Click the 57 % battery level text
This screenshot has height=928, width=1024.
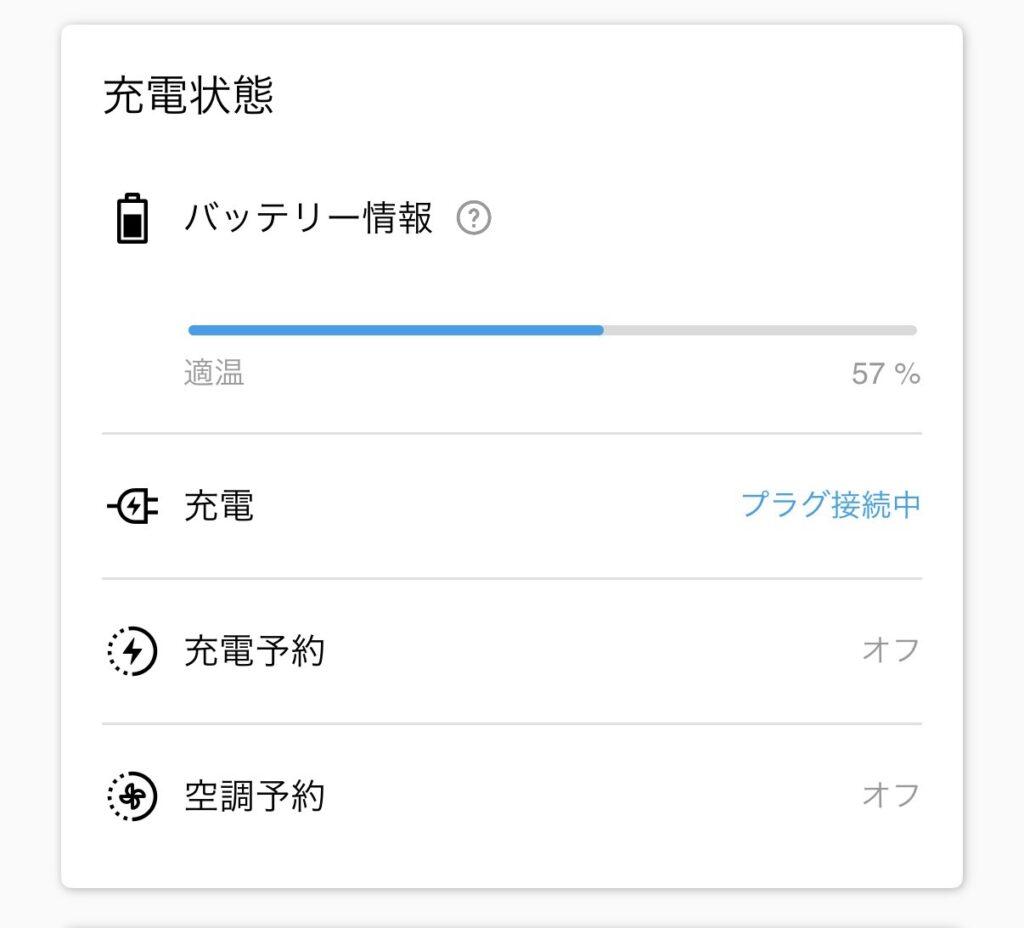[885, 374]
